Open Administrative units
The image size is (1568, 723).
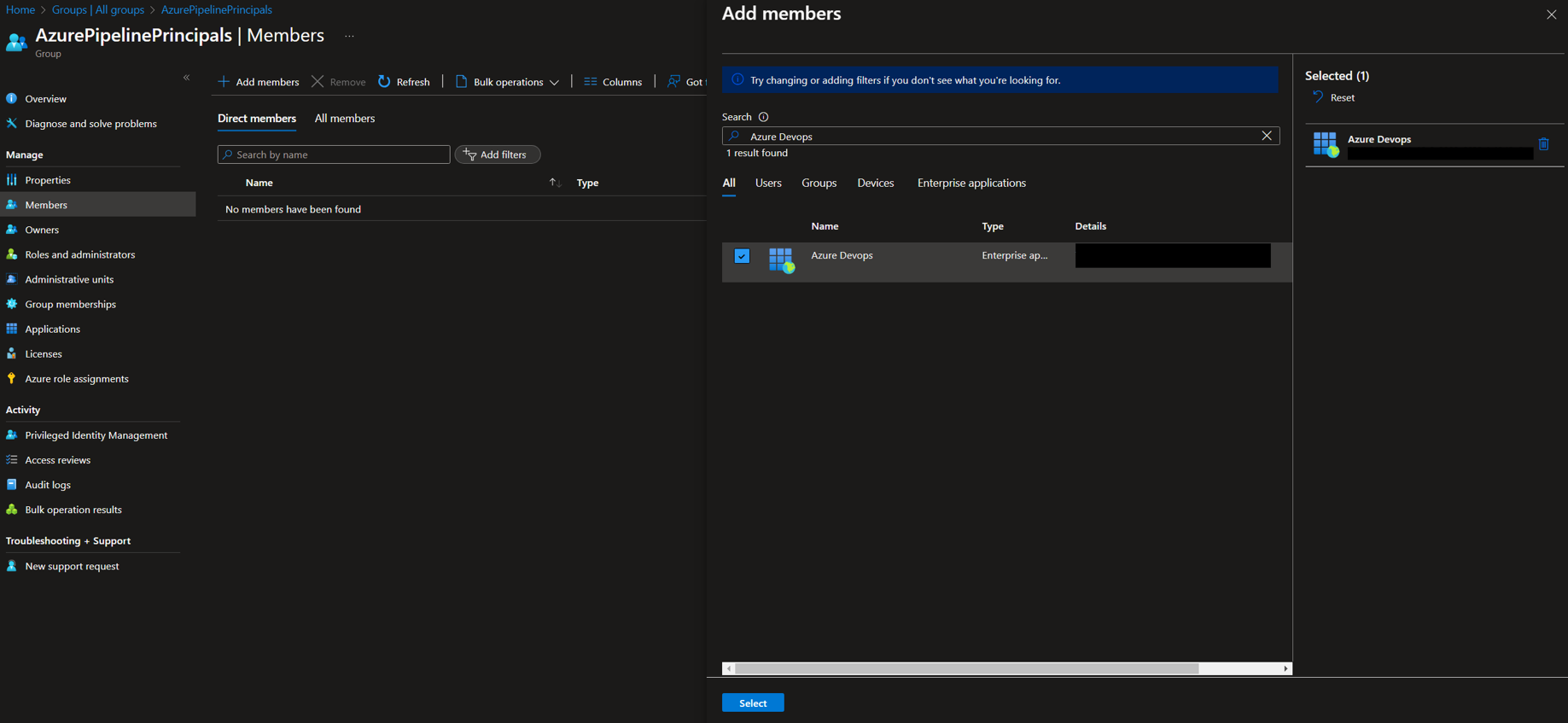(x=69, y=279)
